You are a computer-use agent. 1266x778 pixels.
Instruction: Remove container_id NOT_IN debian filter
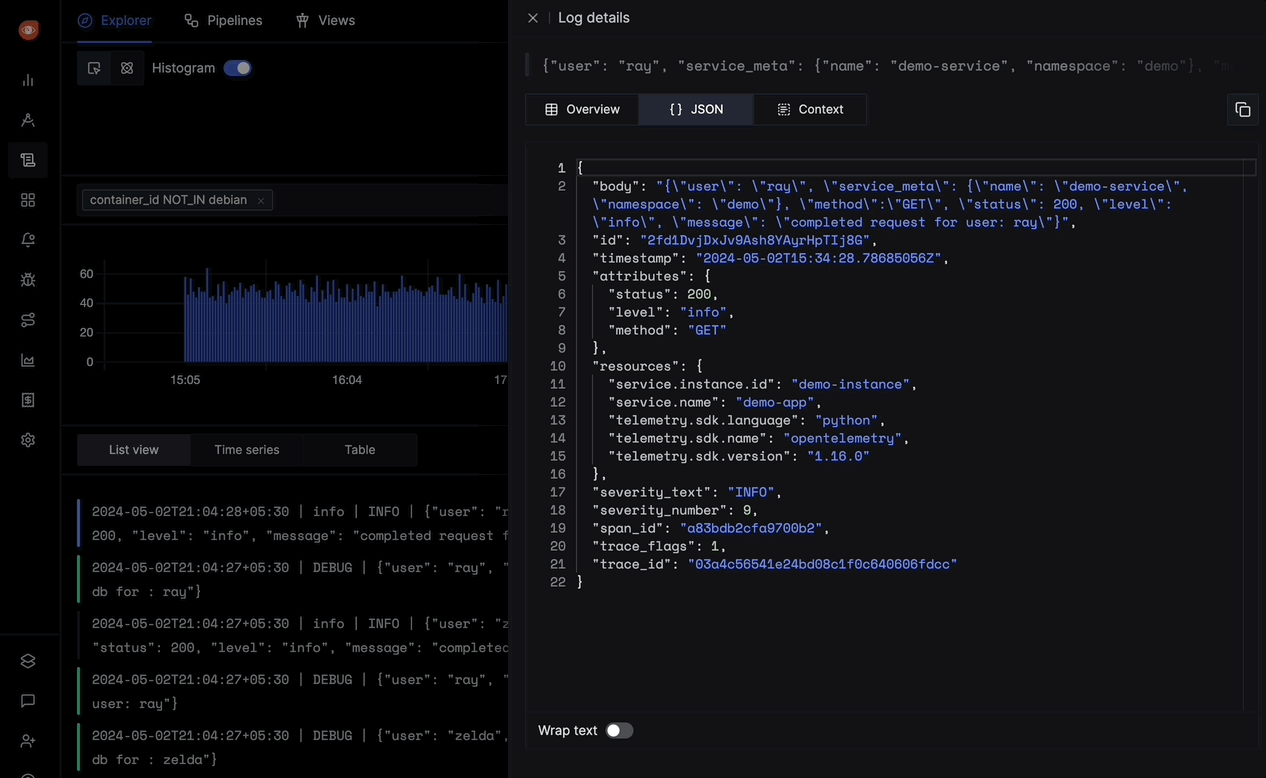[261, 201]
